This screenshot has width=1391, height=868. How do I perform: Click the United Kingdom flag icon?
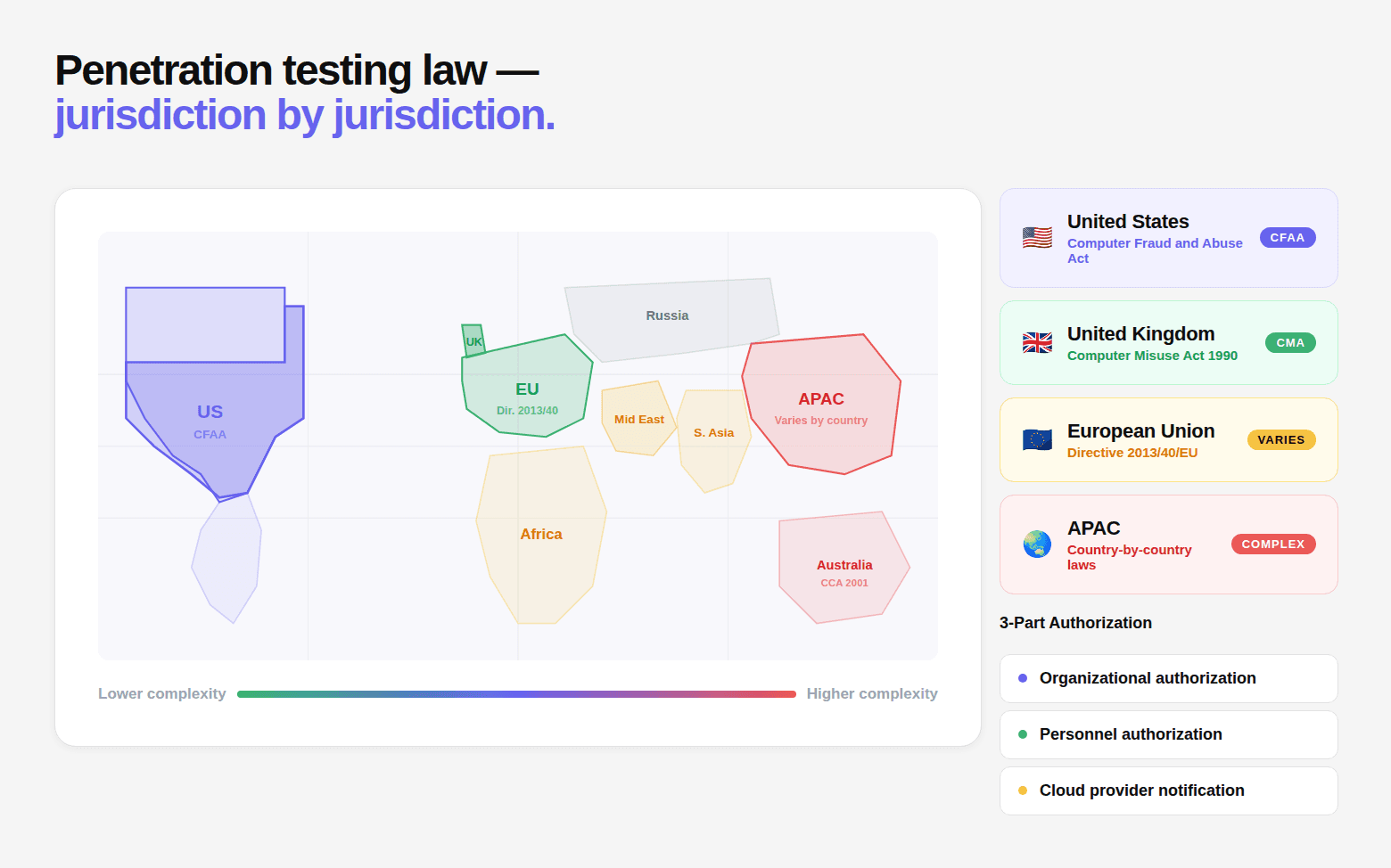[1037, 343]
